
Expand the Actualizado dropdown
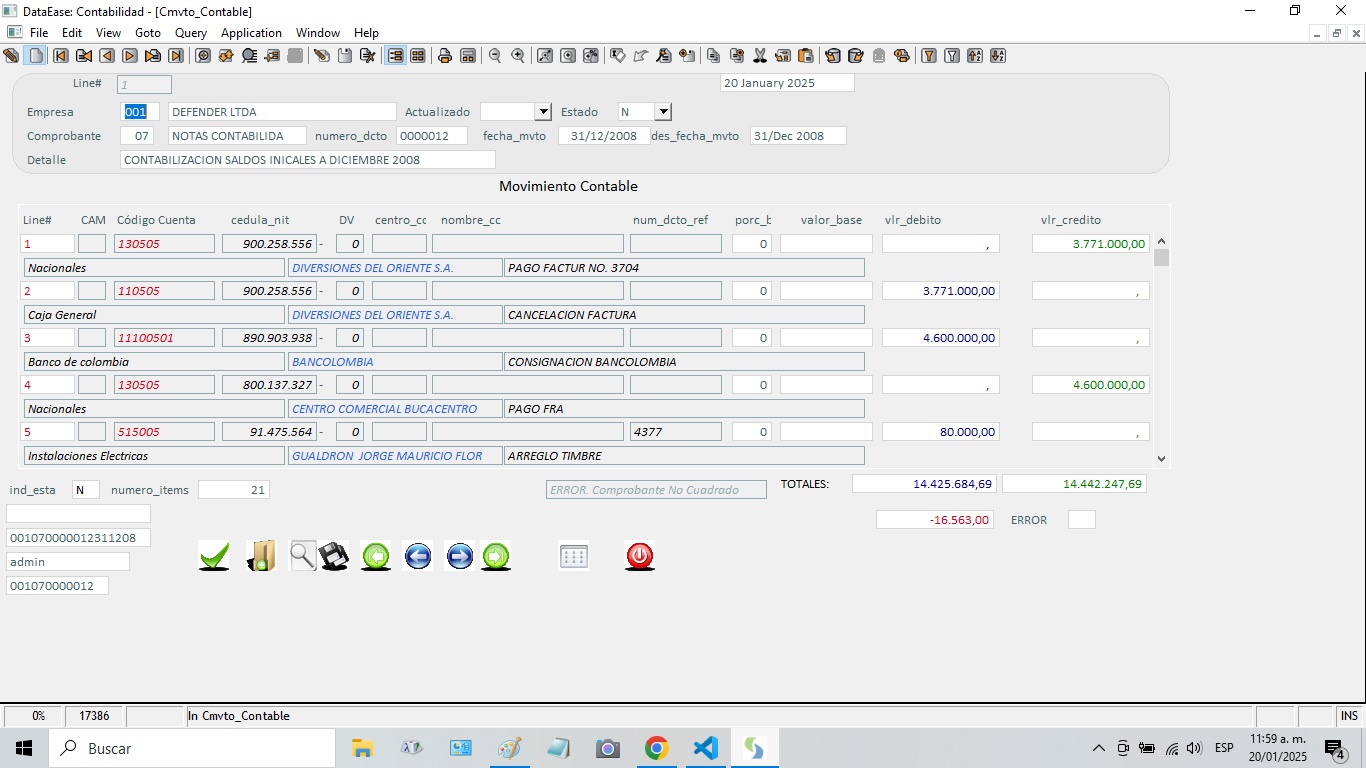pyautogui.click(x=542, y=112)
